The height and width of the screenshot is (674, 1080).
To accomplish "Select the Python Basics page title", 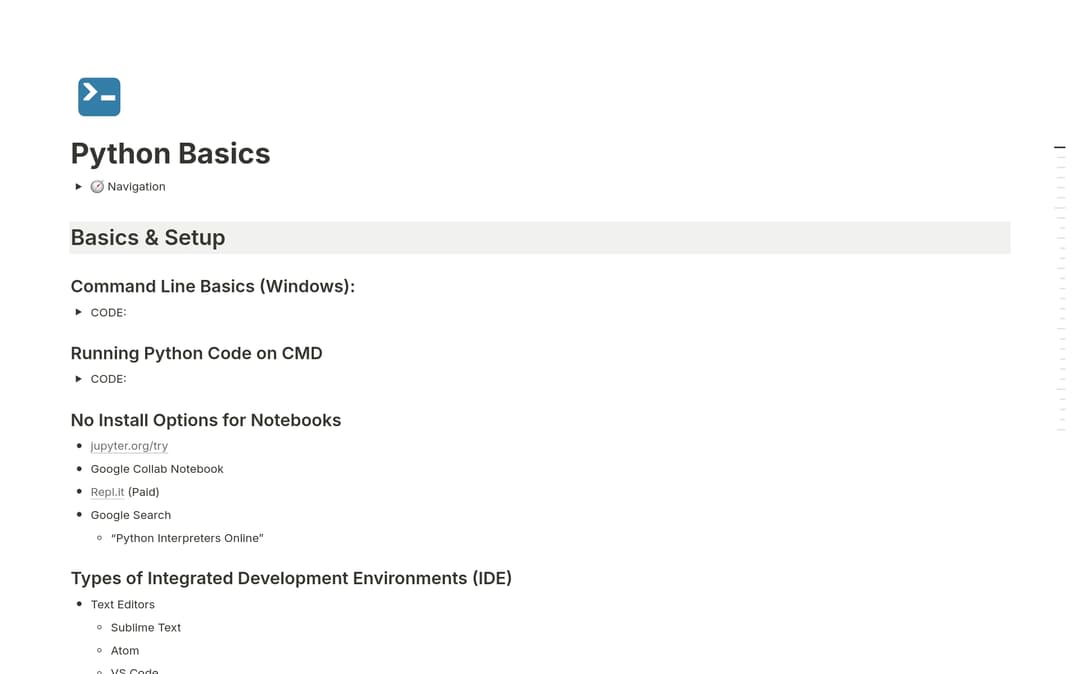I will coord(170,154).
